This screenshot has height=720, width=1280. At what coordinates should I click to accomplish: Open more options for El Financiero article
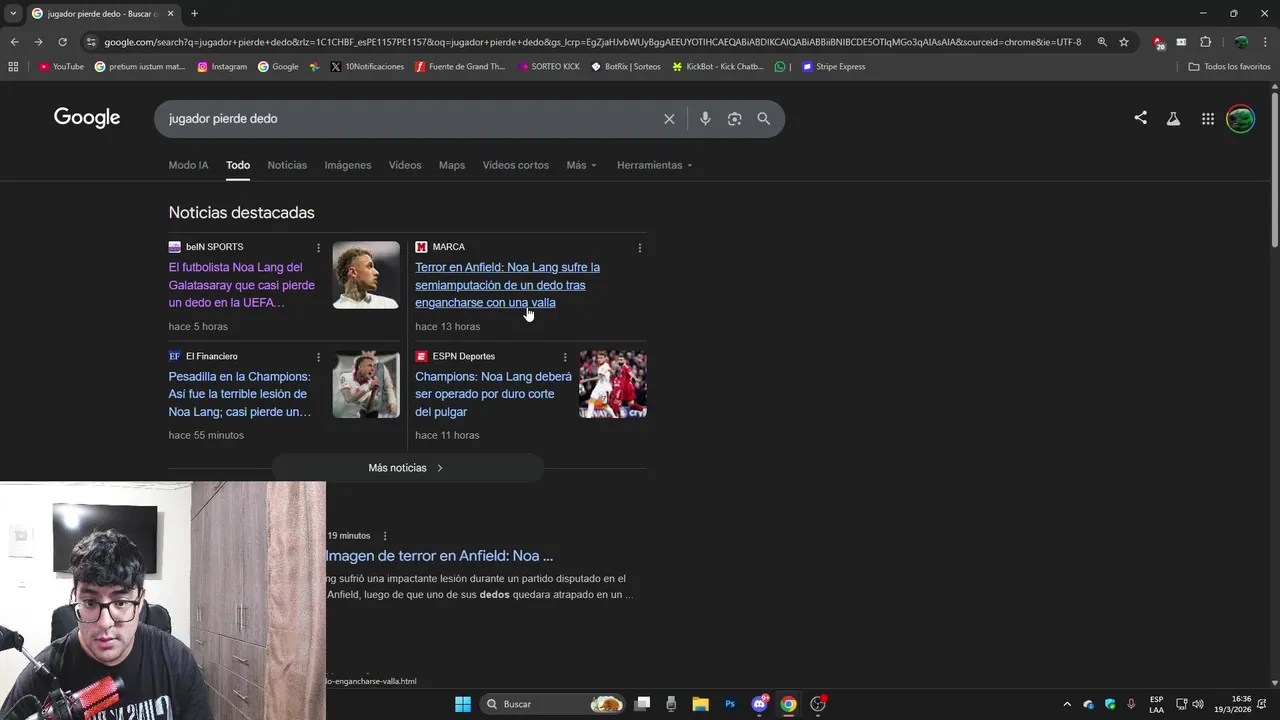click(x=319, y=357)
